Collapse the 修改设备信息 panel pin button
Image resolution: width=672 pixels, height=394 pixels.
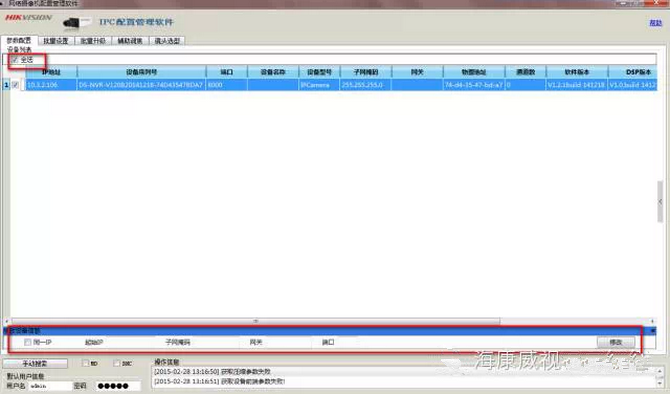[x=653, y=331]
